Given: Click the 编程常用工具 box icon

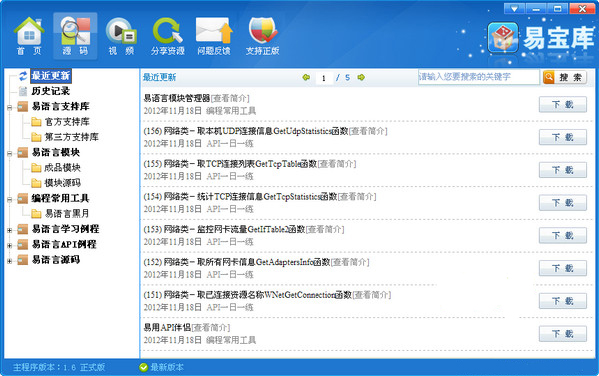Looking at the screenshot, I should pos(23,198).
